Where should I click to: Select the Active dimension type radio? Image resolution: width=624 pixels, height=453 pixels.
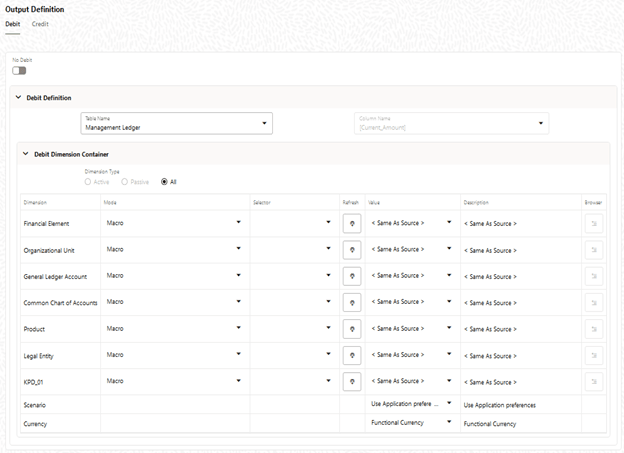point(88,182)
